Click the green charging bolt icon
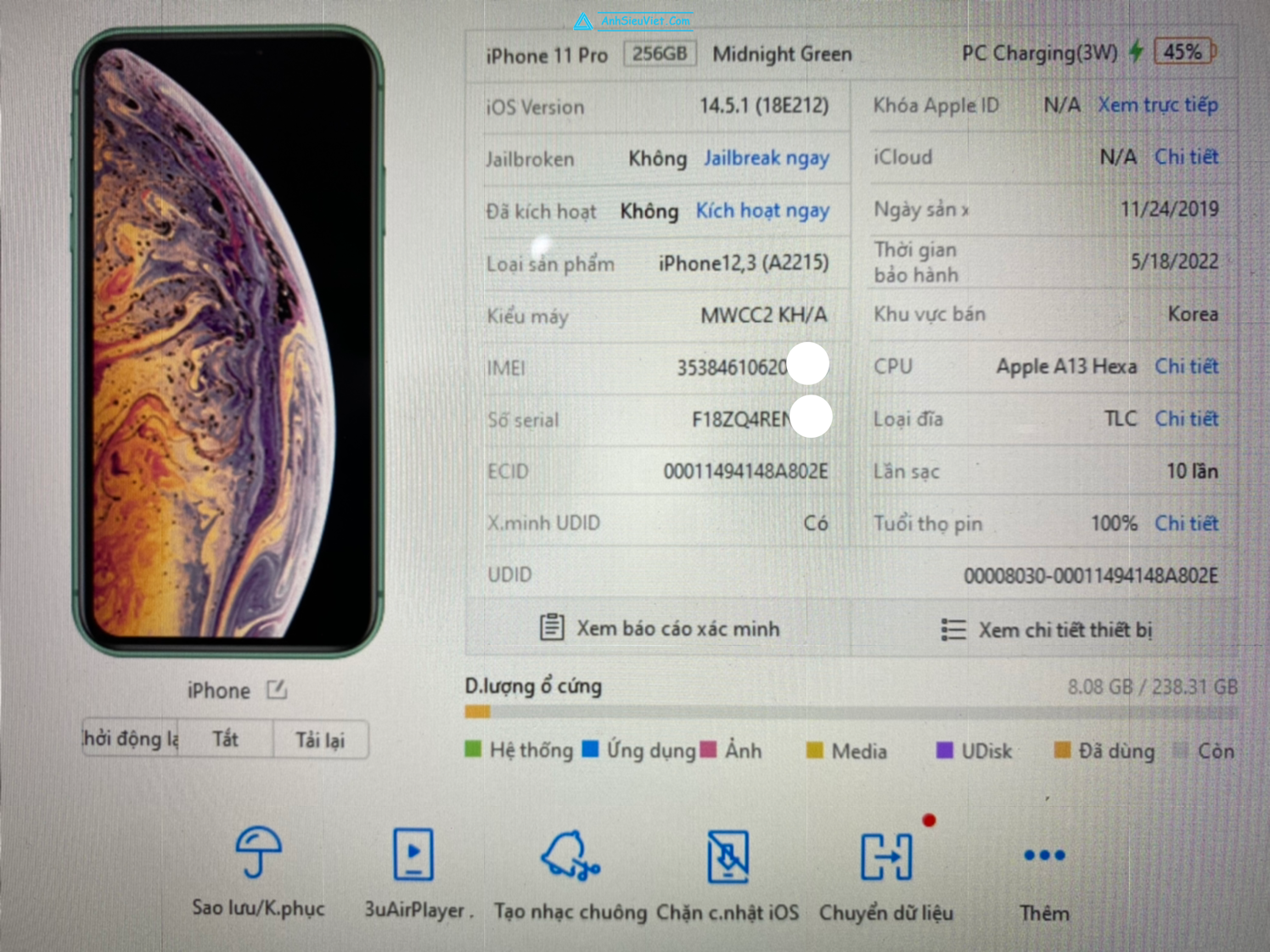The width and height of the screenshot is (1270, 952). [x=1136, y=52]
